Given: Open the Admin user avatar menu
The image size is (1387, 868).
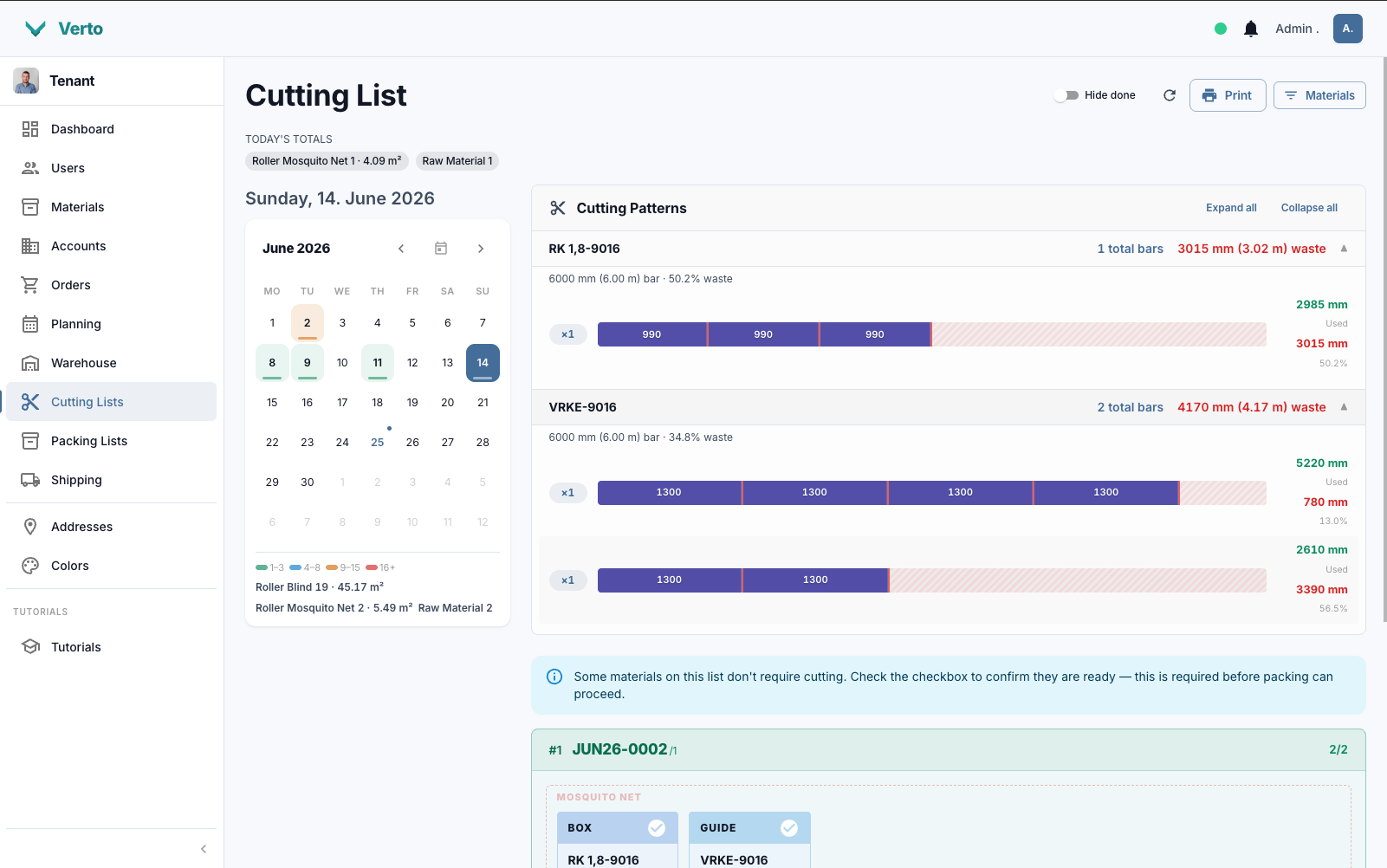Looking at the screenshot, I should [1347, 29].
